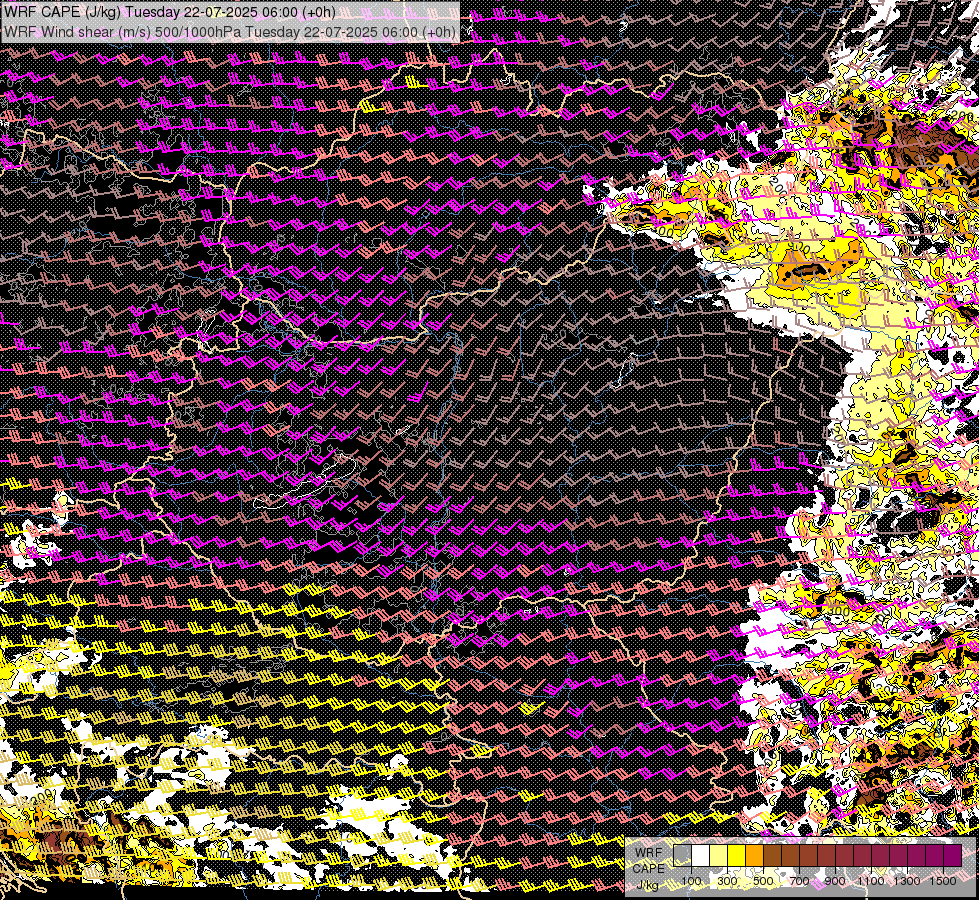Click the 1100 label on legend scale

tap(870, 881)
